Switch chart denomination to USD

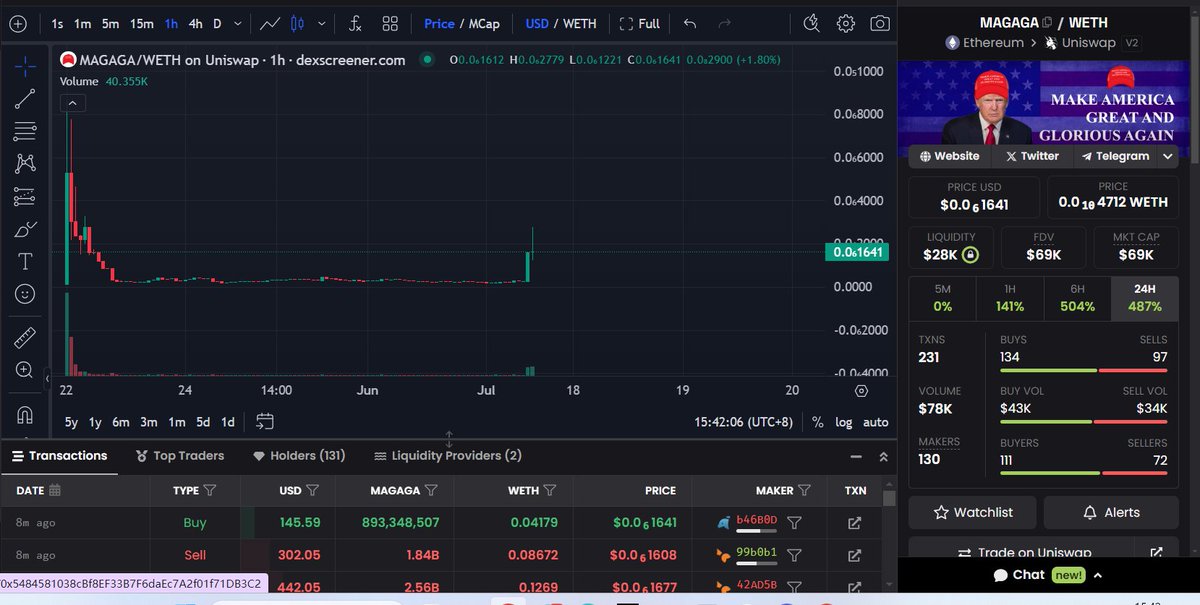point(537,23)
